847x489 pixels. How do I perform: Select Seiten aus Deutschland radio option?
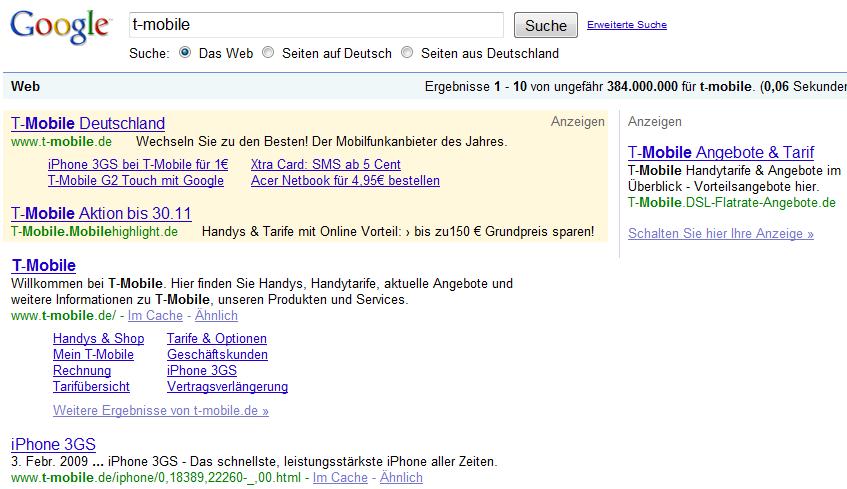click(407, 52)
